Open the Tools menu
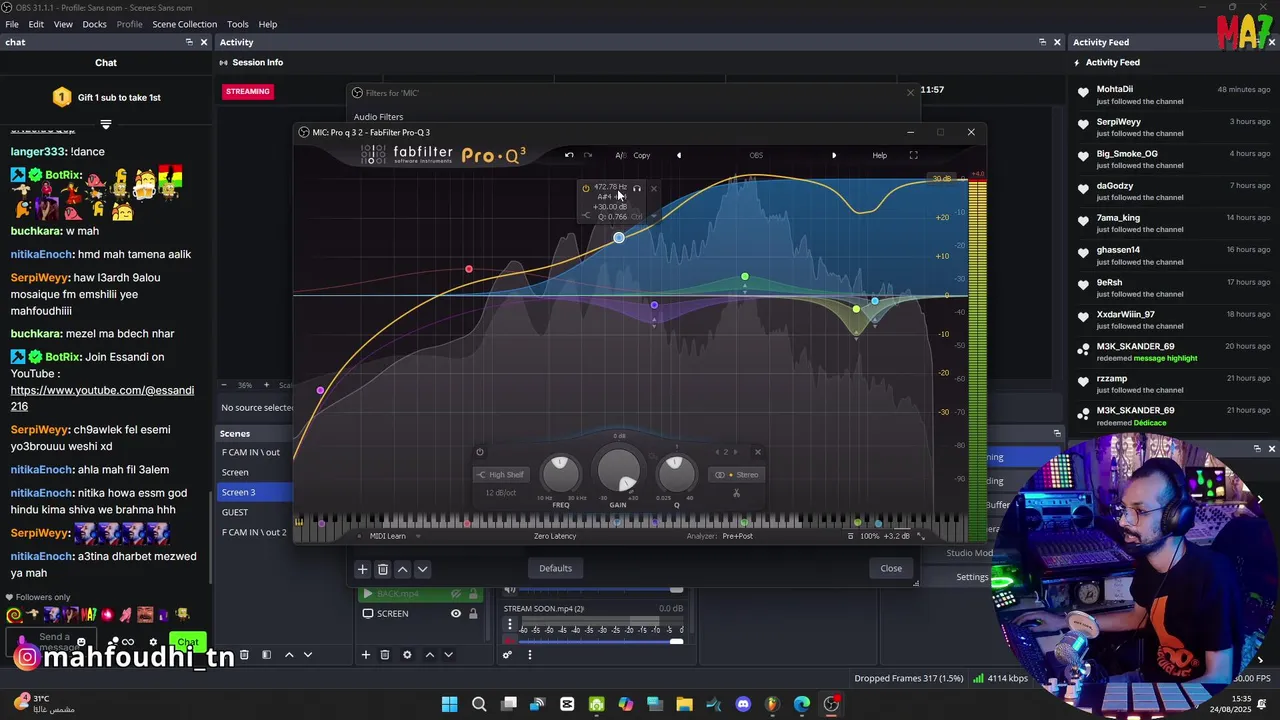The width and height of the screenshot is (1280, 720). (x=238, y=24)
